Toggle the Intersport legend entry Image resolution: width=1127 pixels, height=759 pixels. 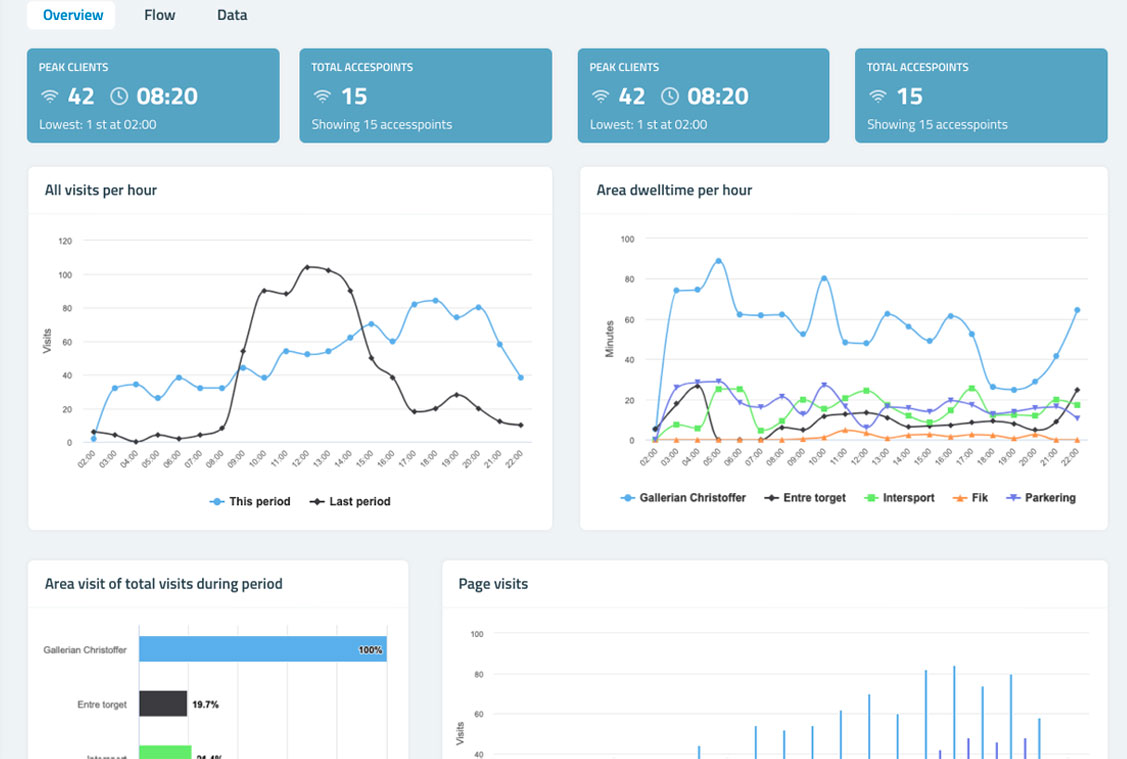899,497
